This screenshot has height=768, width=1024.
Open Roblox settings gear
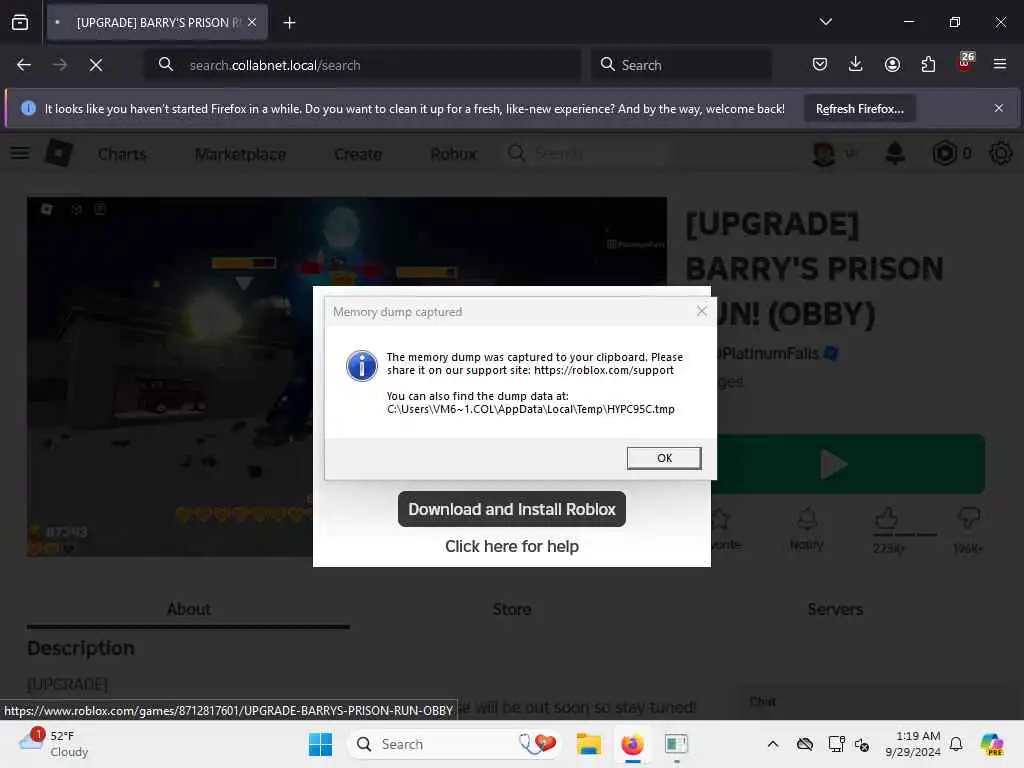[1000, 153]
